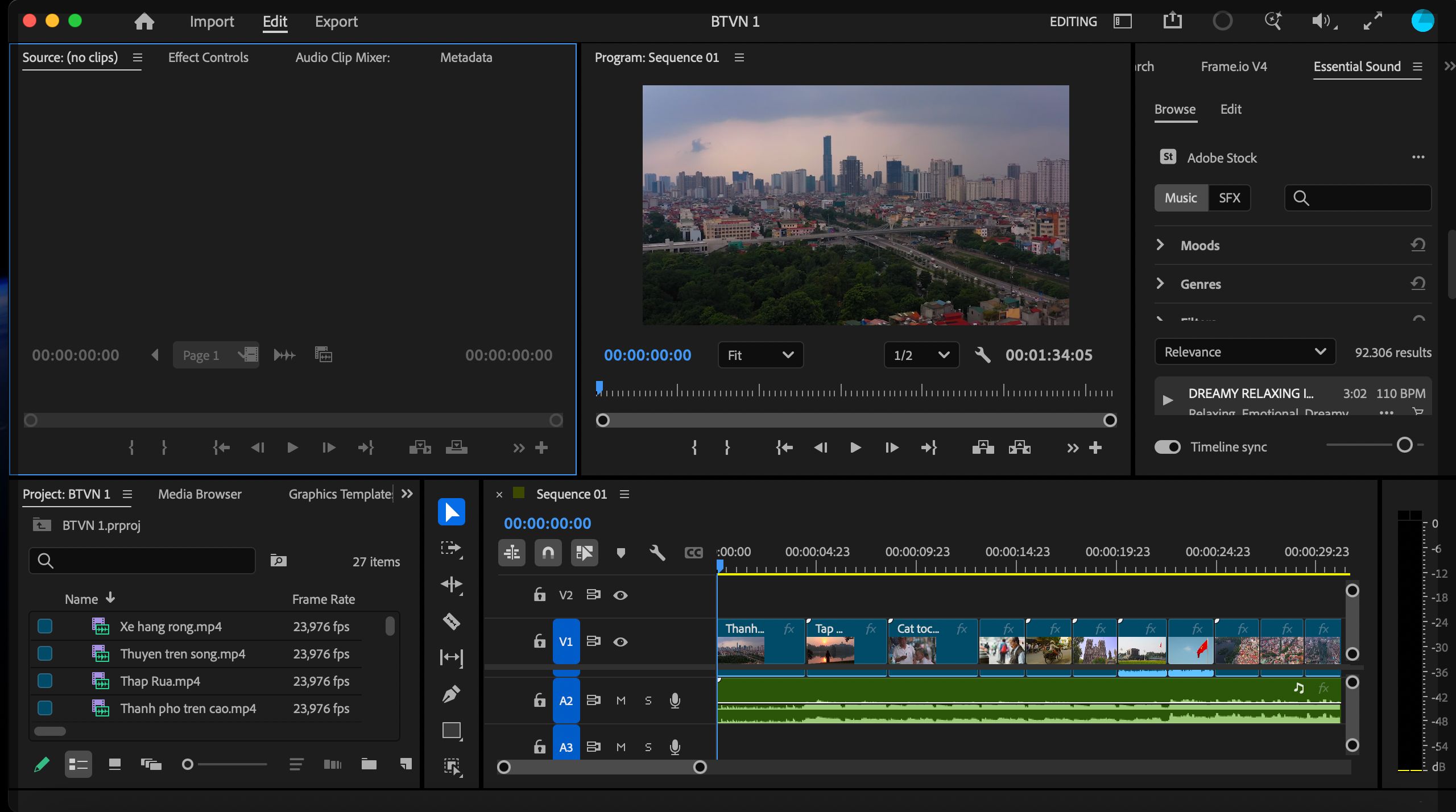The width and height of the screenshot is (1456, 812).
Task: Select the Slip tool
Action: click(x=452, y=657)
